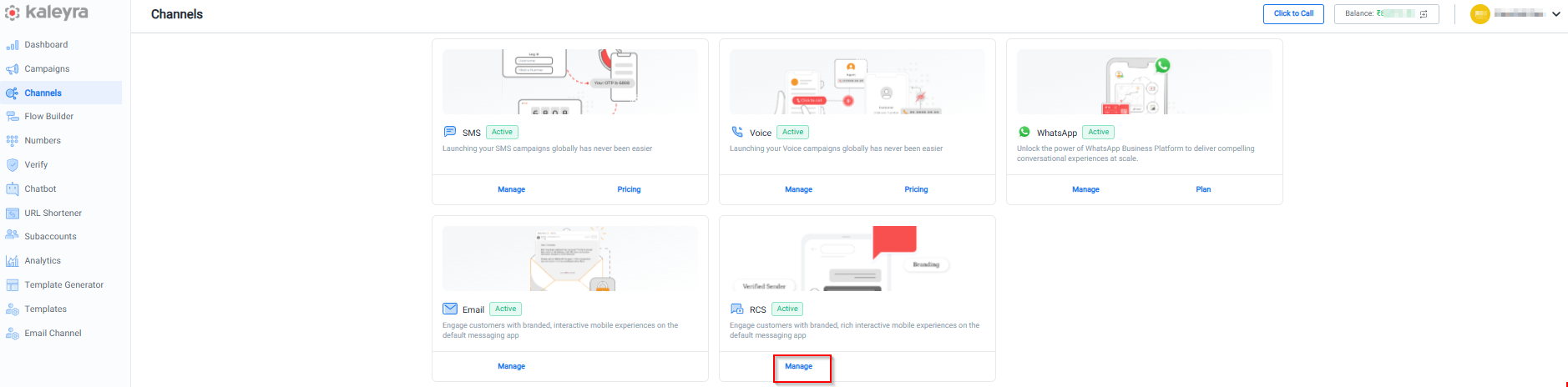1568x387 pixels.
Task: Click the SMS message bubble icon
Action: 450,132
